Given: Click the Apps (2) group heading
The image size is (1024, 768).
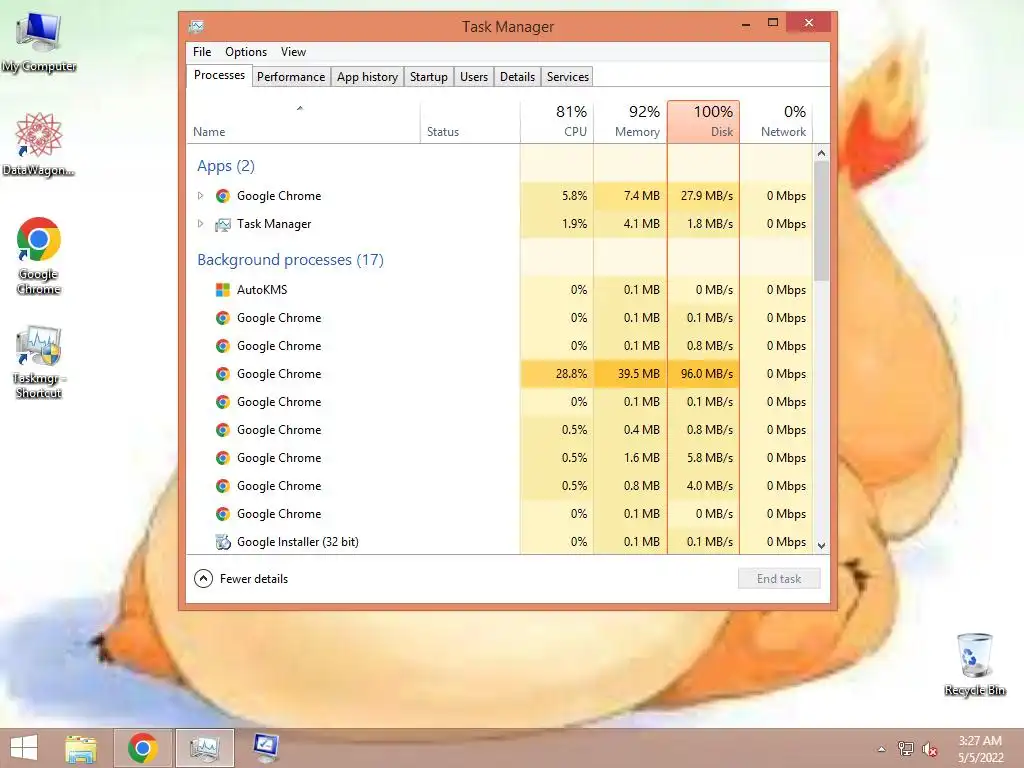Looking at the screenshot, I should [226, 166].
